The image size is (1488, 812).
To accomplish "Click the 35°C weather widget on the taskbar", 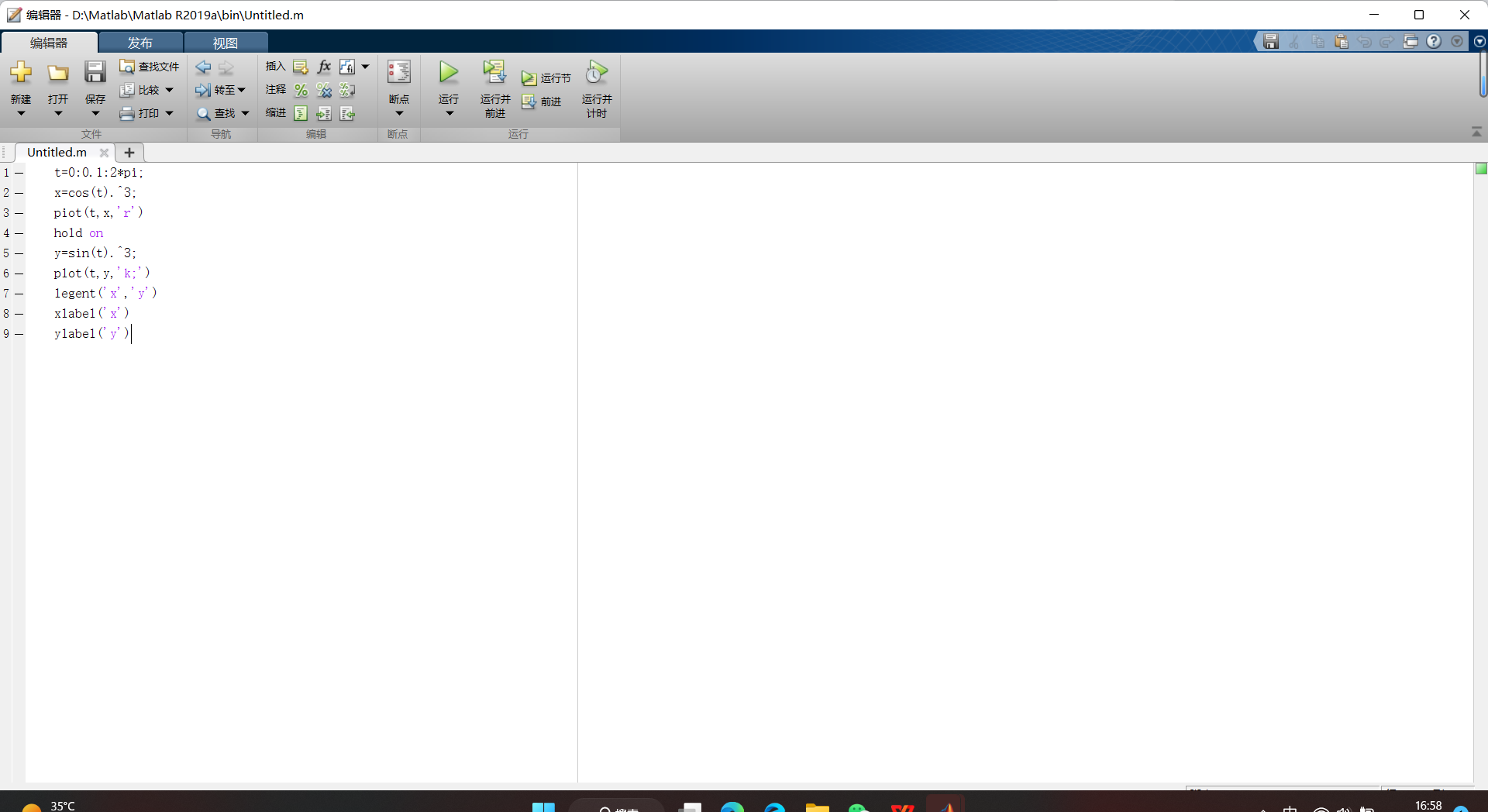I will [48, 806].
